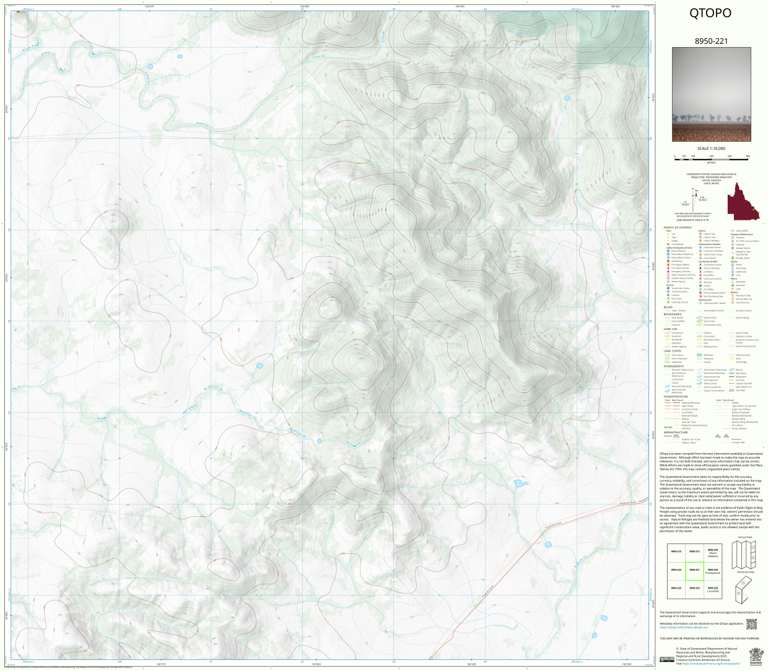Screen dimensions: 768x671
Task: Click the POINTS OF INTEREST legend heading
Action: [676, 228]
